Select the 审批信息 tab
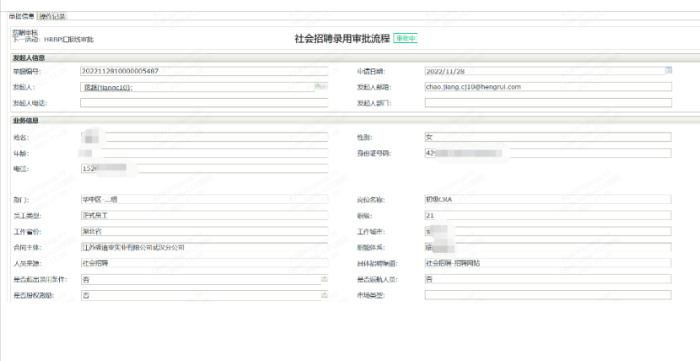700x361 pixels. (x=21, y=17)
